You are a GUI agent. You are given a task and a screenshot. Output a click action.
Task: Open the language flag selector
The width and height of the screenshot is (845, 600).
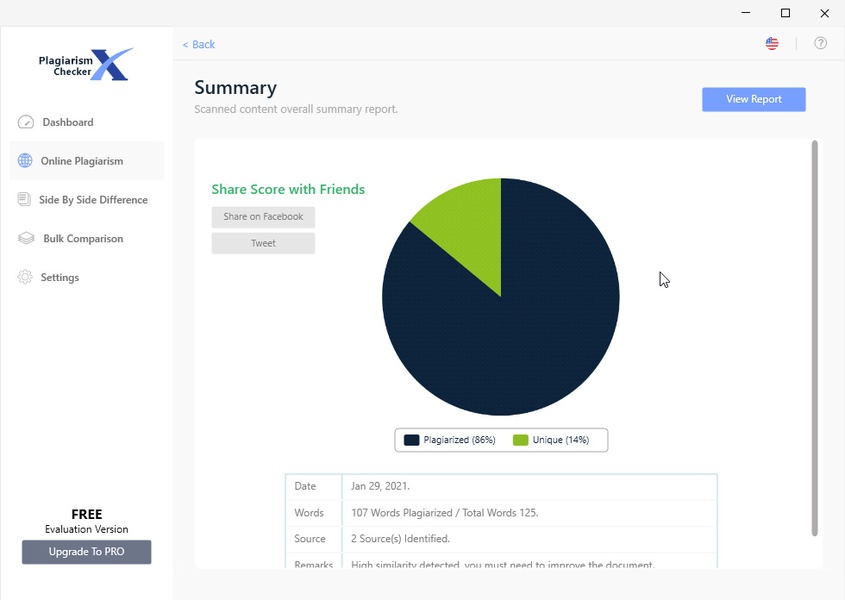[x=772, y=44]
